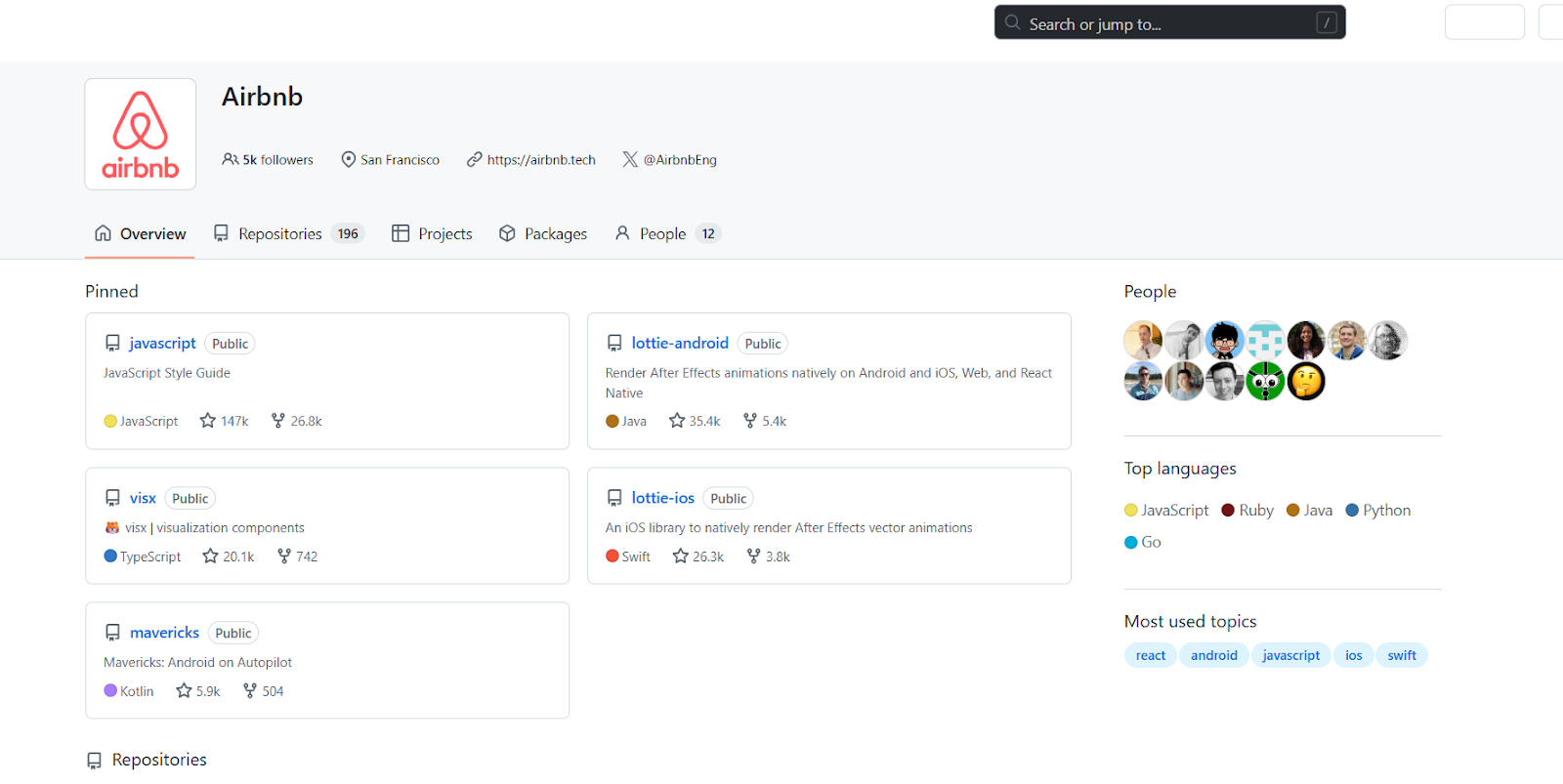
Task: Select the android topic tag
Action: click(x=1213, y=655)
